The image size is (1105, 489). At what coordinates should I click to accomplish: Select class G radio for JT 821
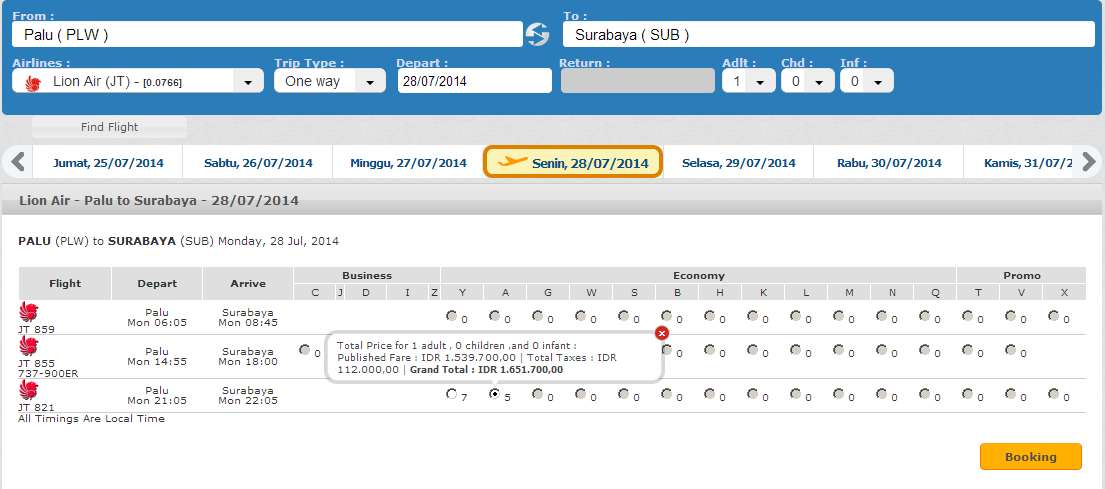tap(538, 394)
